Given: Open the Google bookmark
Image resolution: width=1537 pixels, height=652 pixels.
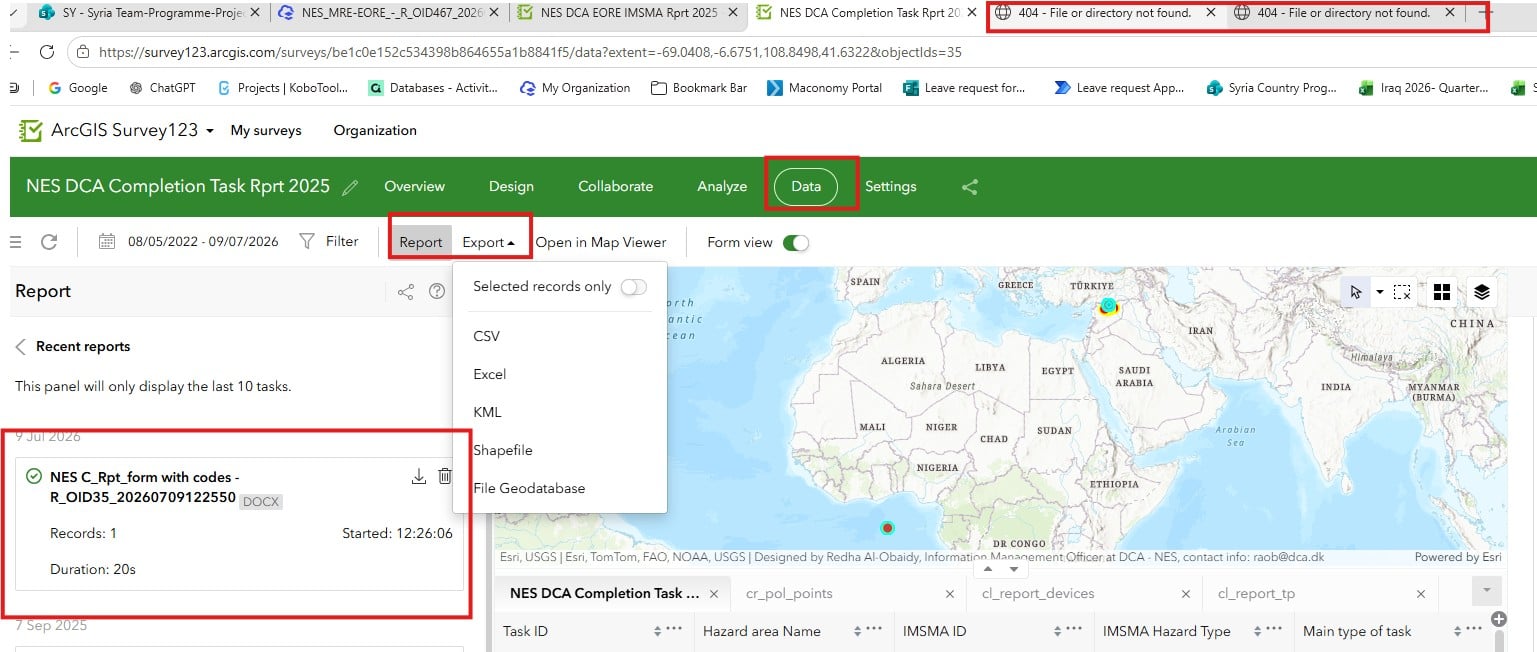Looking at the screenshot, I should pos(77,88).
